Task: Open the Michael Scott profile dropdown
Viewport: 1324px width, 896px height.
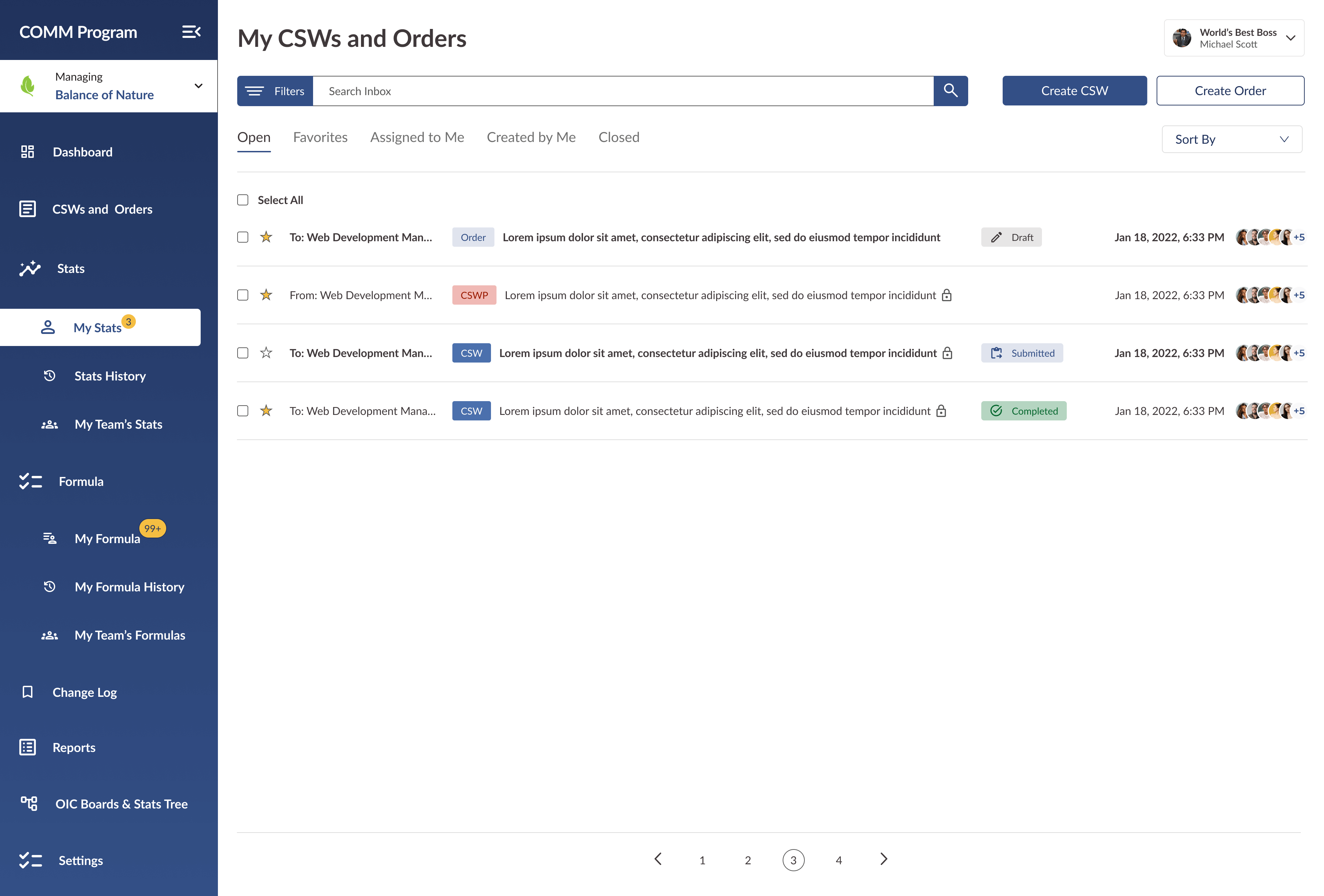Action: pos(1291,38)
